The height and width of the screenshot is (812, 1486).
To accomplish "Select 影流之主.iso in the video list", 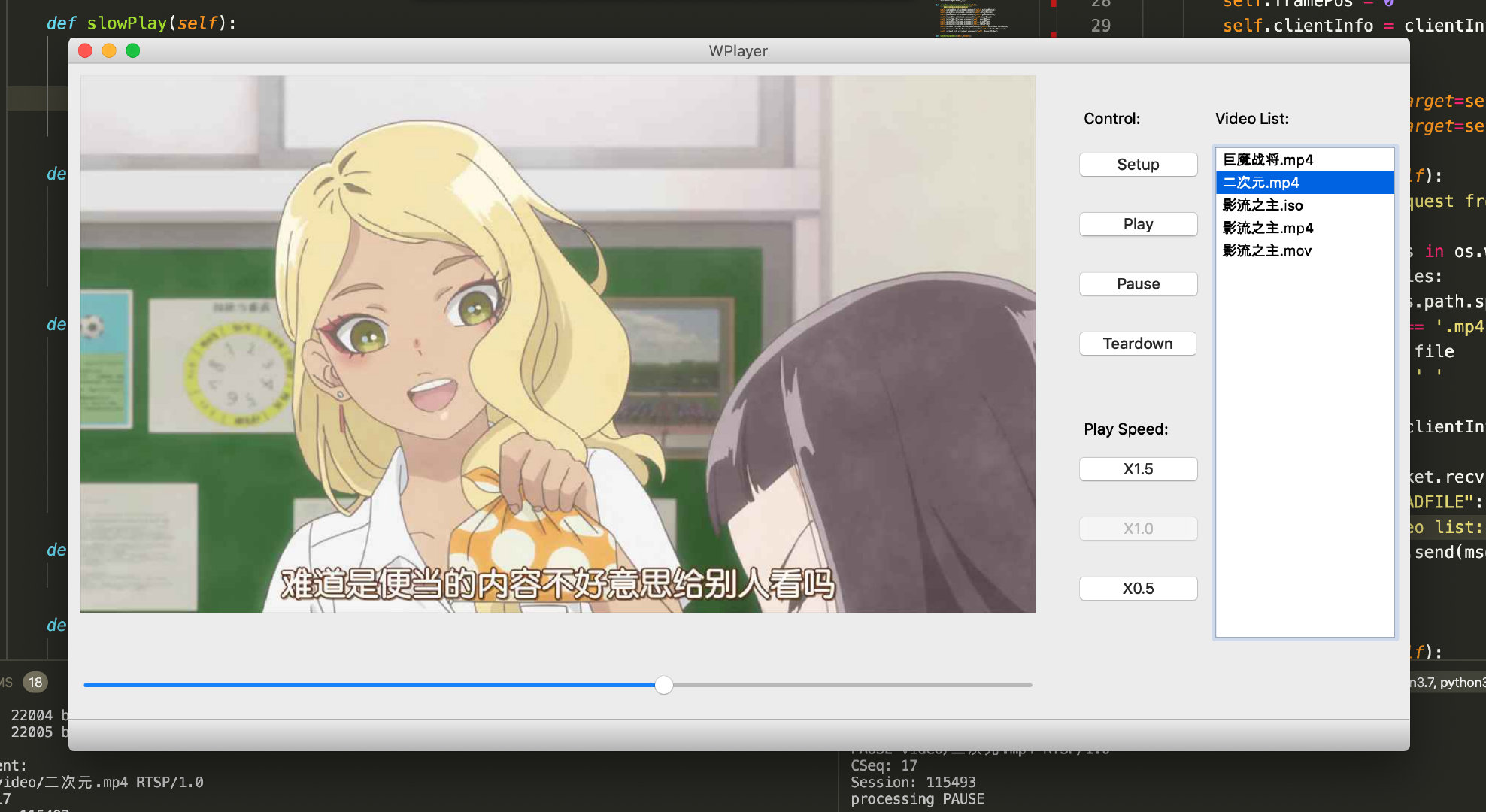I will click(x=1305, y=205).
